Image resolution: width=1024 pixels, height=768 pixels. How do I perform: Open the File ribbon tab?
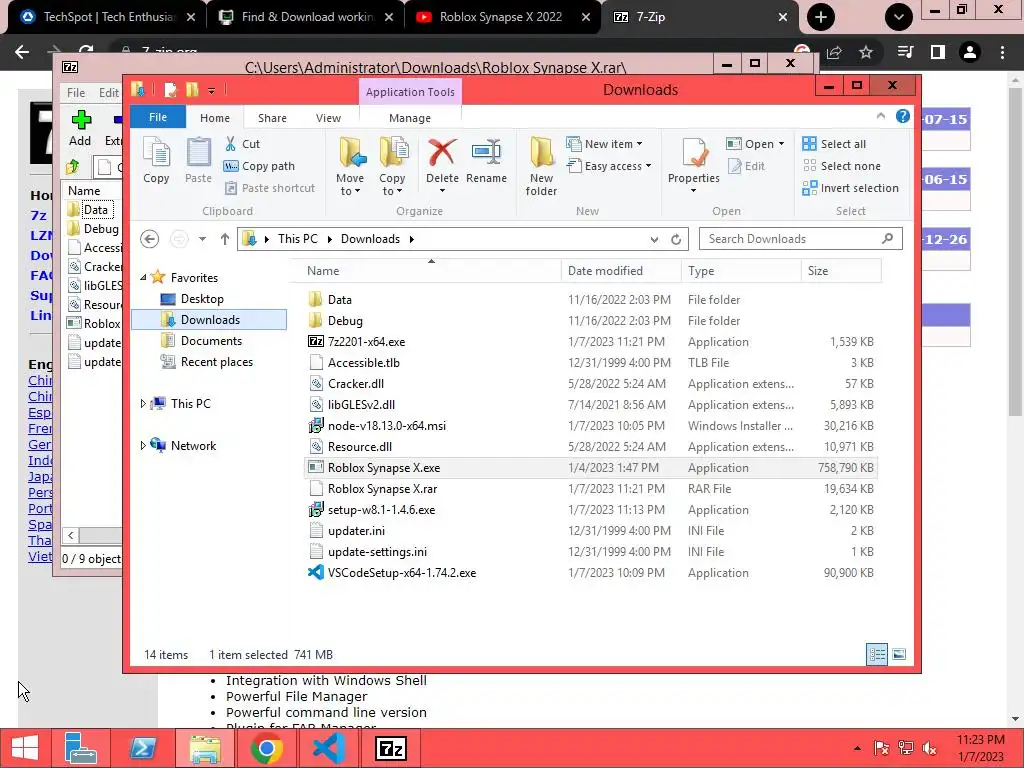[x=158, y=117]
